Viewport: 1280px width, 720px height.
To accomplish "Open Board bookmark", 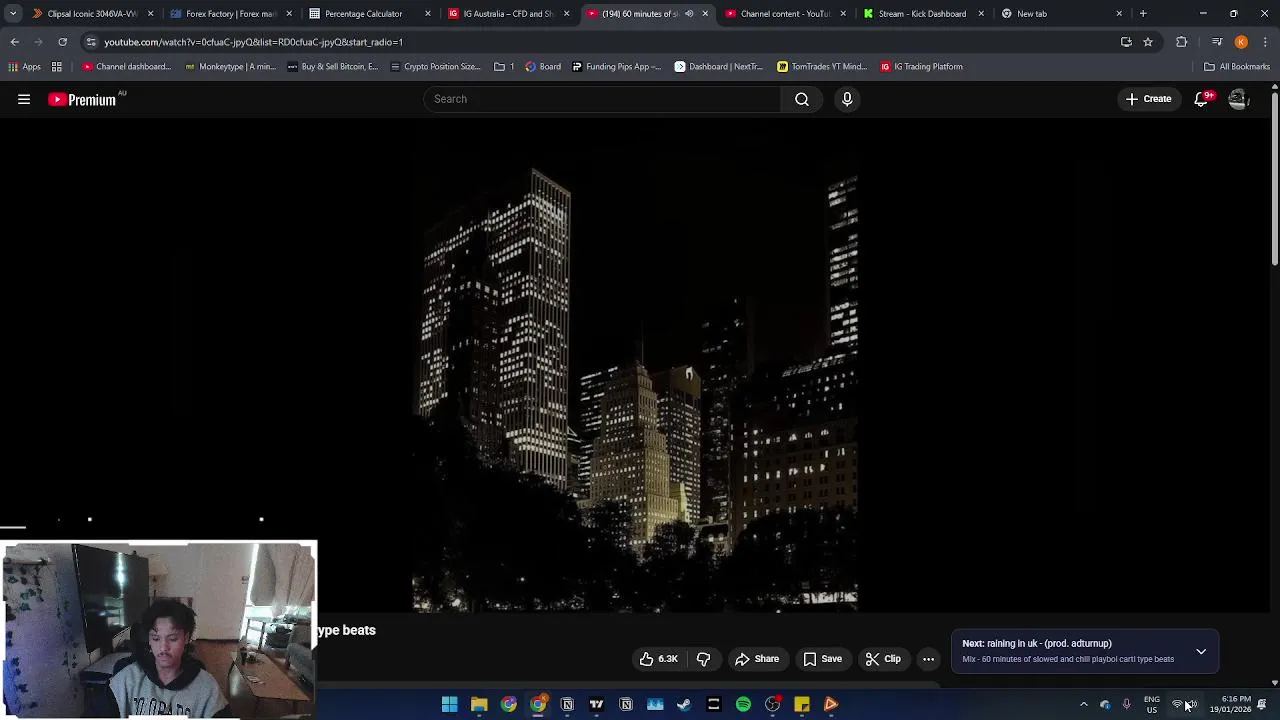I will [x=543, y=67].
